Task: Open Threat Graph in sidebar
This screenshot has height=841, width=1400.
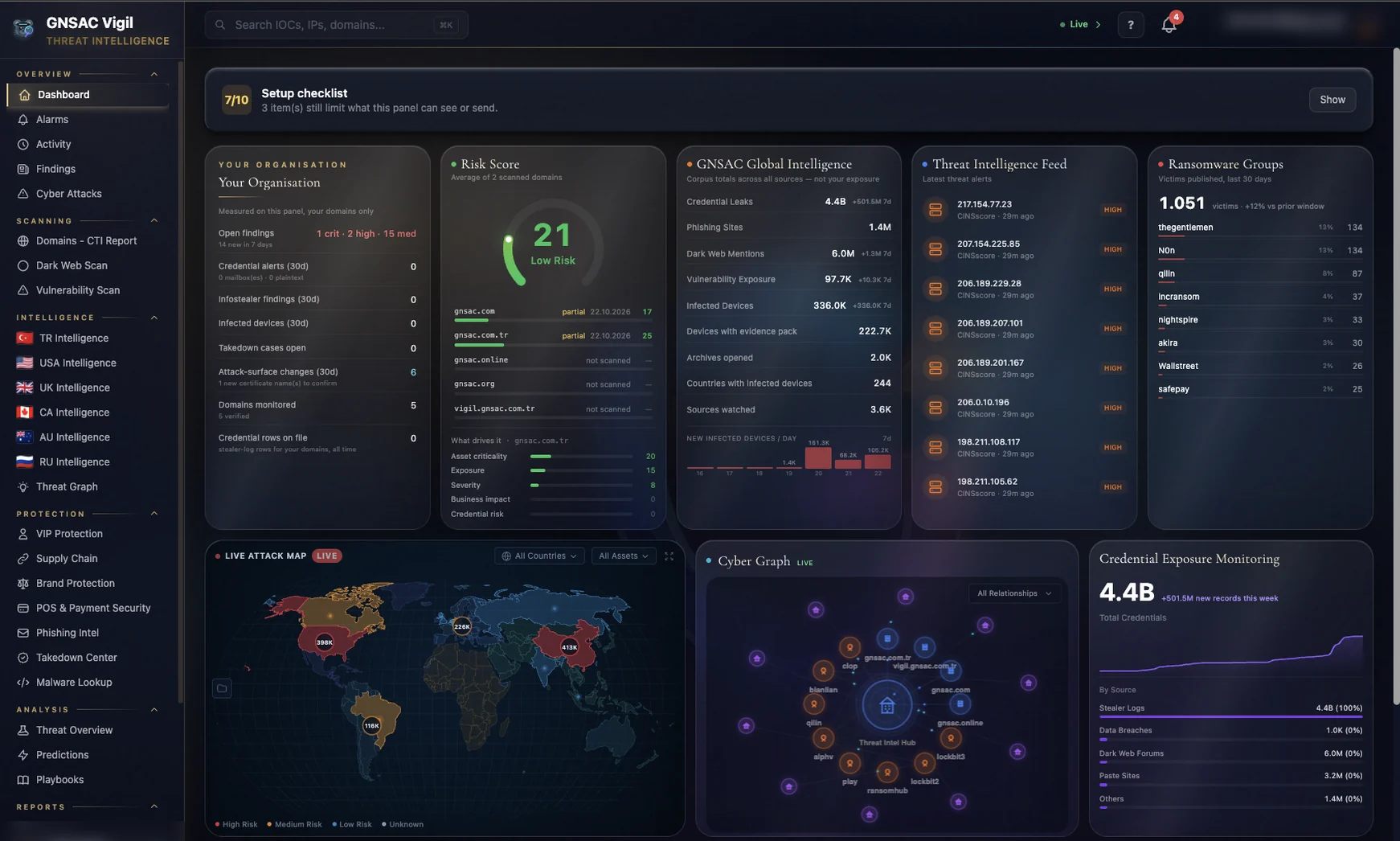Action: (x=87, y=487)
